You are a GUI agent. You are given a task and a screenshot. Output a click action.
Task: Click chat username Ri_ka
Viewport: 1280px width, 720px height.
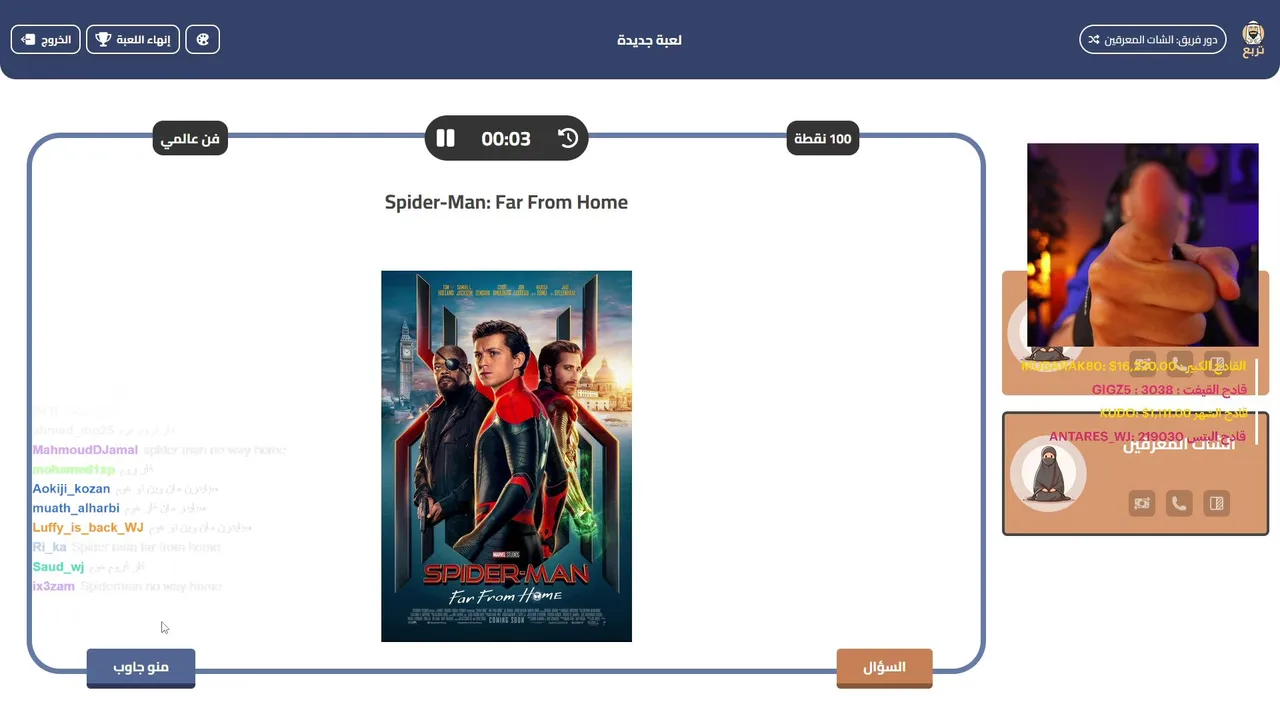click(x=49, y=547)
